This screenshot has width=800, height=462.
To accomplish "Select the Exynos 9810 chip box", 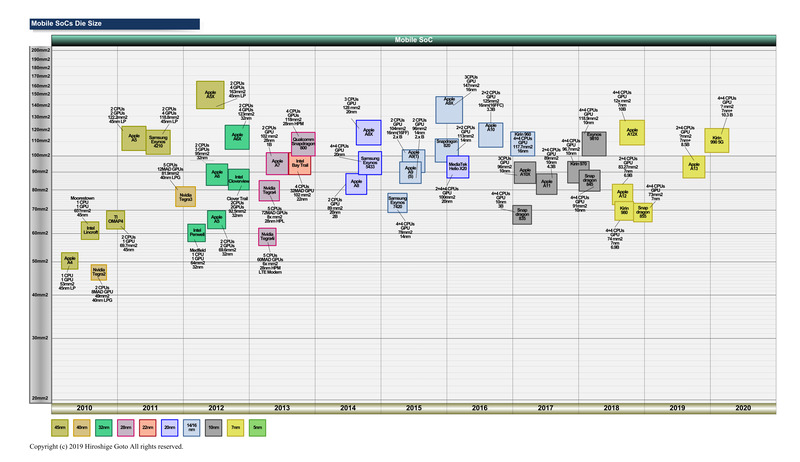I will coord(594,144).
